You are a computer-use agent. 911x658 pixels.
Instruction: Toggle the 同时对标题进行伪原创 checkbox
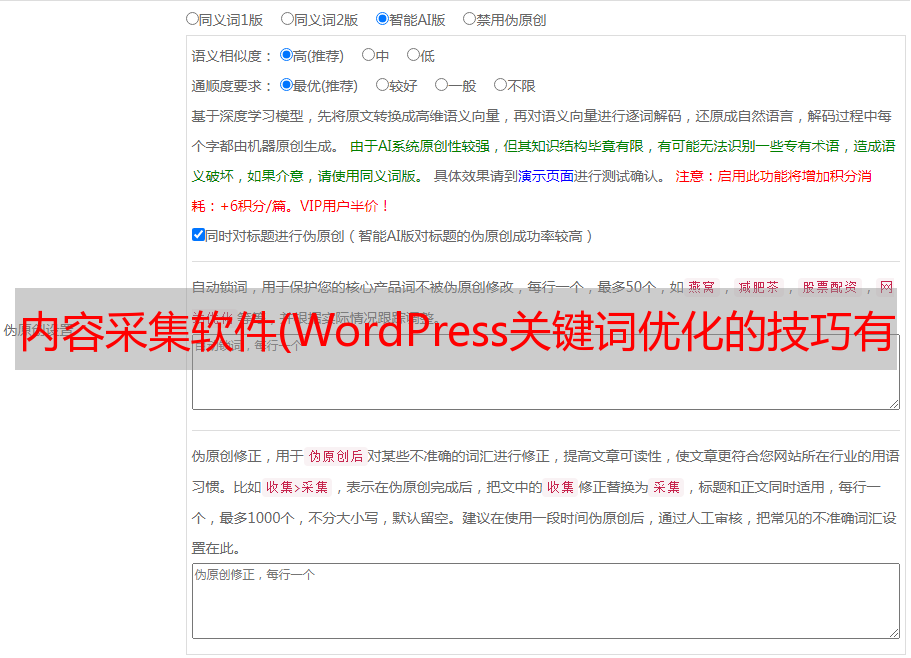(198, 235)
